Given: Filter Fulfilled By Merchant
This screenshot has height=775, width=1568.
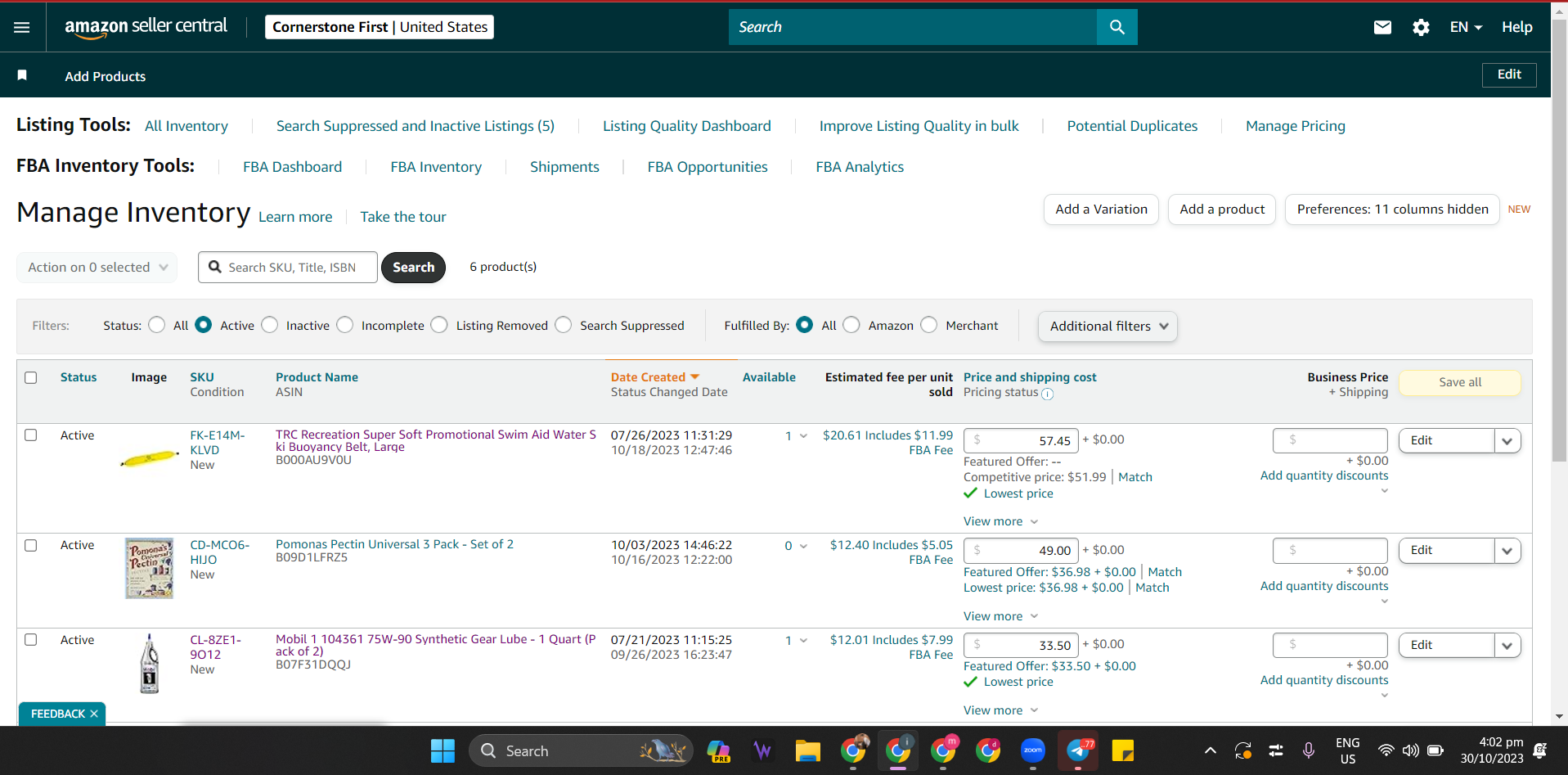Looking at the screenshot, I should point(929,325).
